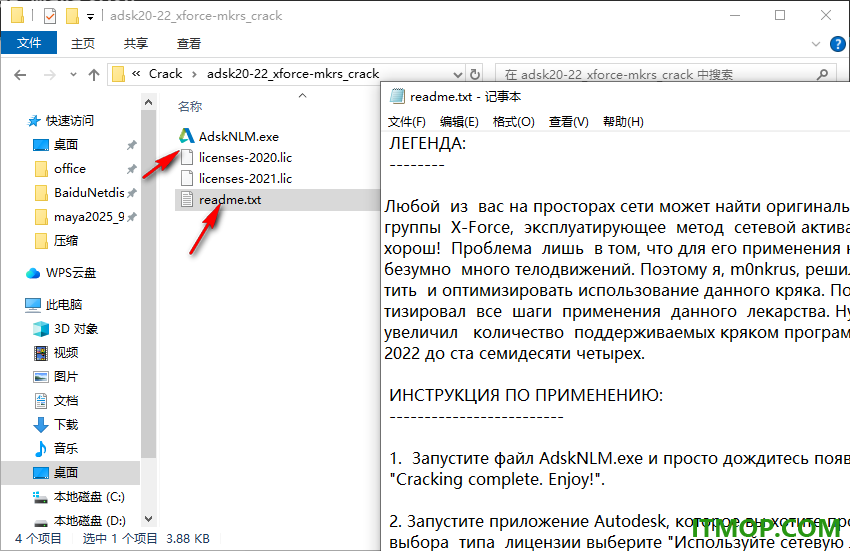Viewport: 850px width, 551px height.
Task: Open Notepad 编辑(E) menu
Action: pyautogui.click(x=459, y=122)
